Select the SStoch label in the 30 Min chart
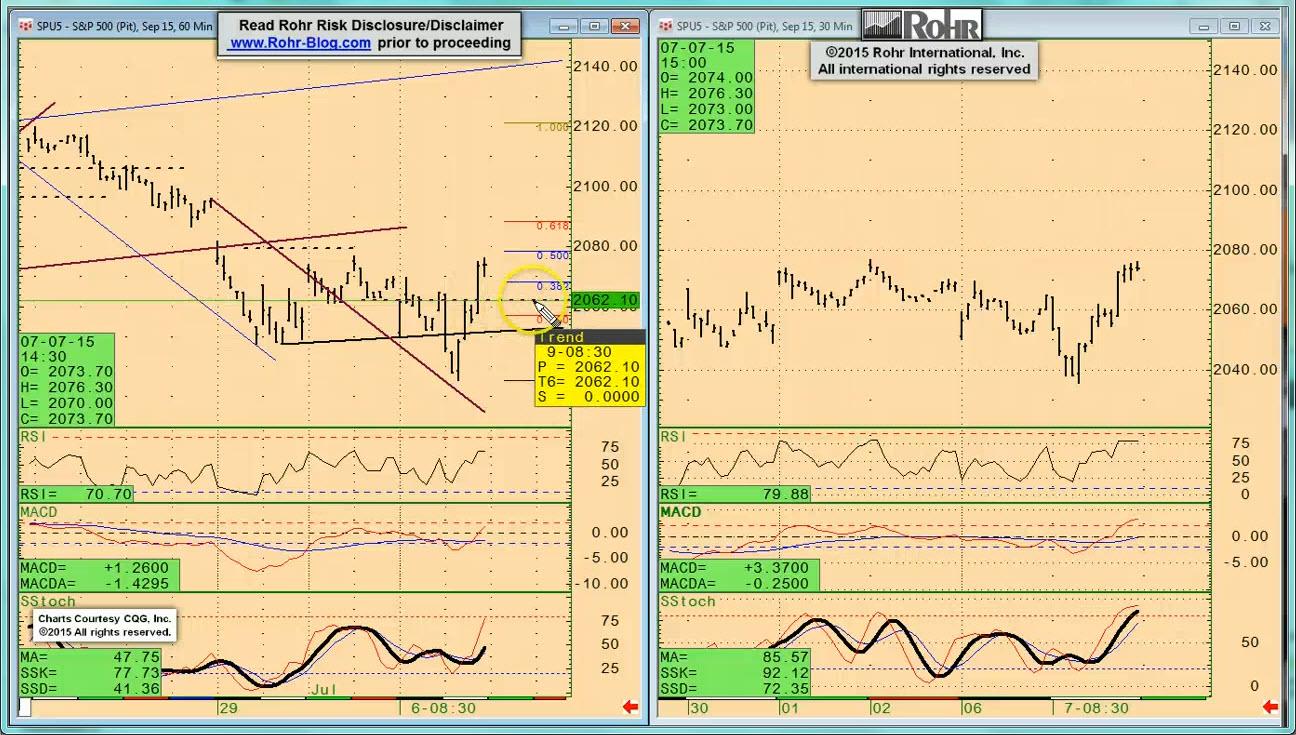Image resolution: width=1296 pixels, height=735 pixels. click(x=687, y=601)
